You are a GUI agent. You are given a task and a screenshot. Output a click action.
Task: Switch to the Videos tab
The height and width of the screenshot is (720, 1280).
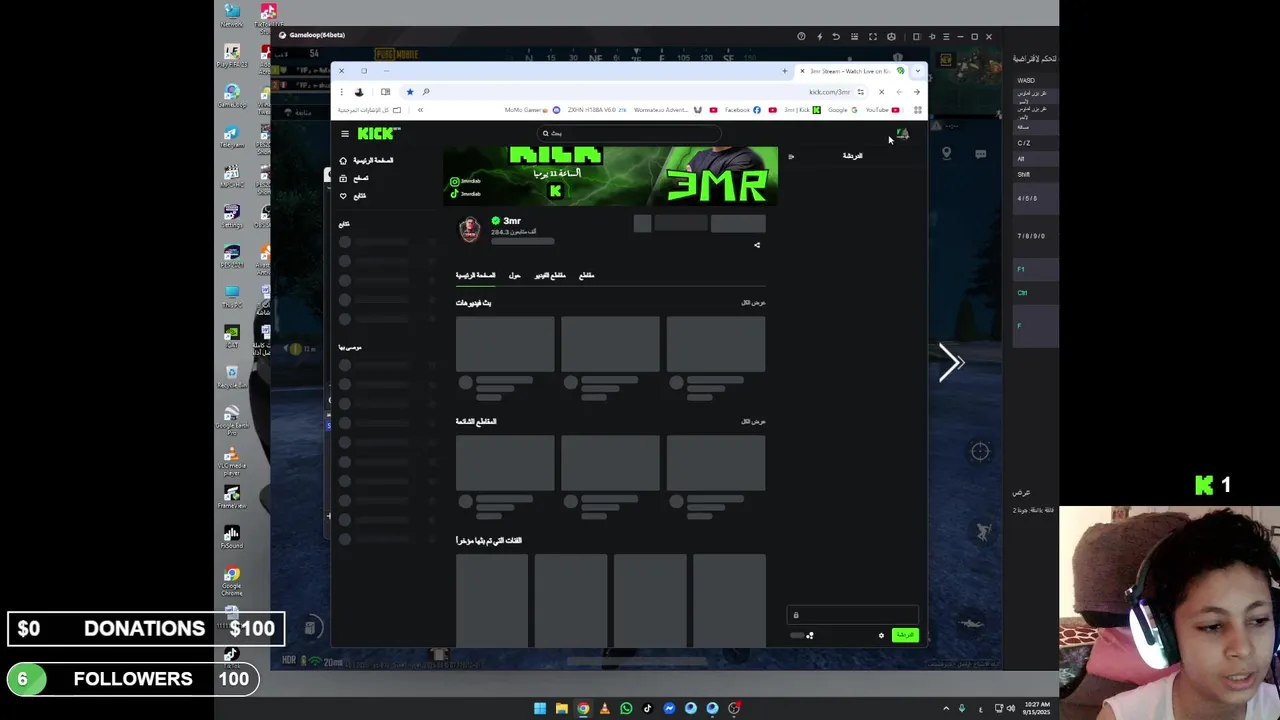click(550, 275)
